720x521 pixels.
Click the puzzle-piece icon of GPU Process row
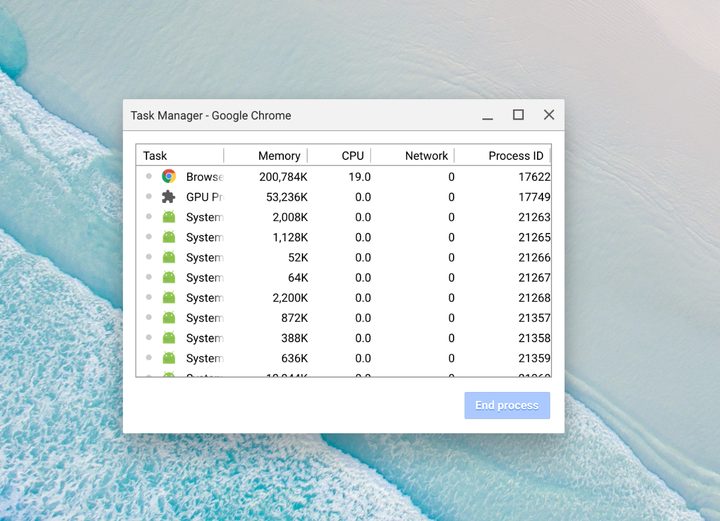pyautogui.click(x=169, y=197)
